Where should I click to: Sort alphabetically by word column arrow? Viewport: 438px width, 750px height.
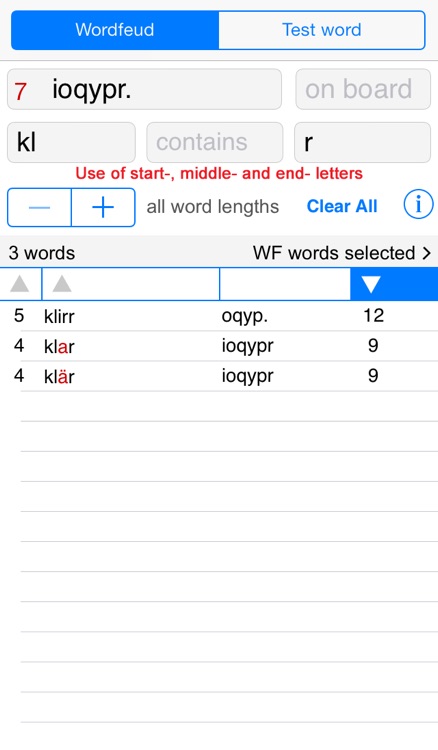point(62,284)
